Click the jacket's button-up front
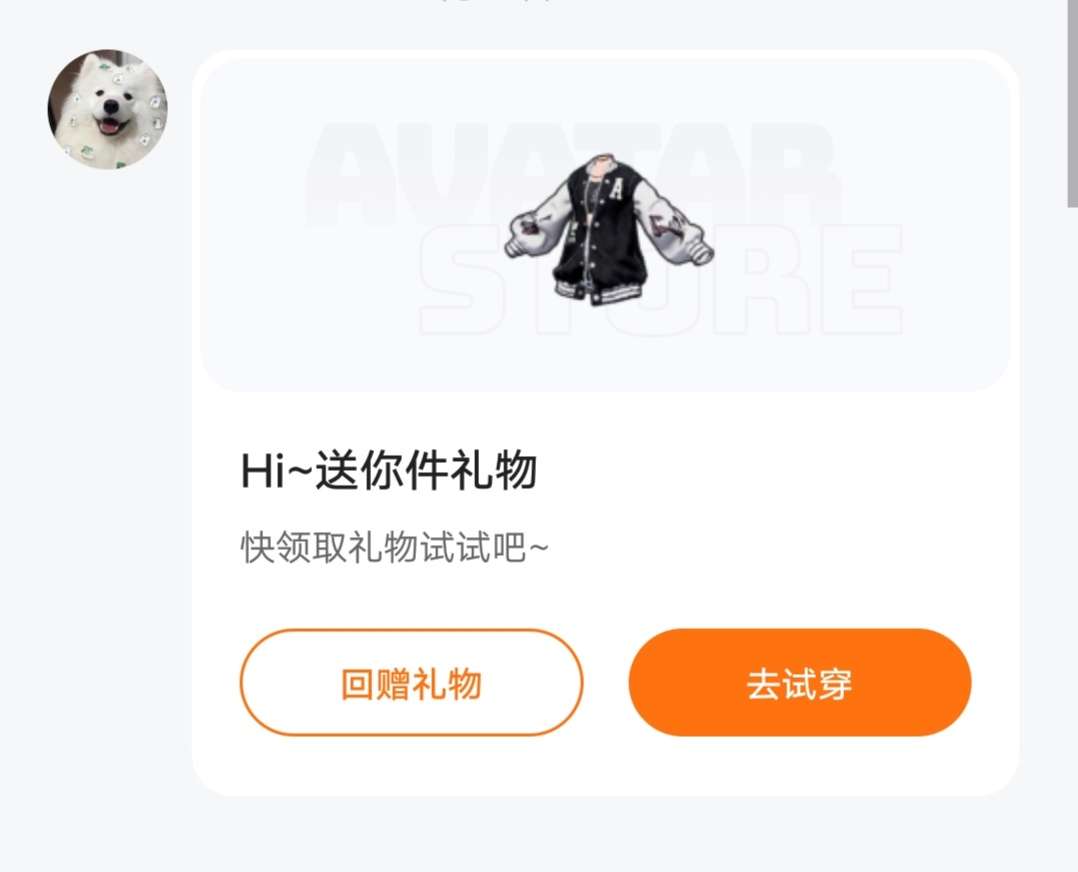This screenshot has width=1078, height=872. click(x=593, y=241)
